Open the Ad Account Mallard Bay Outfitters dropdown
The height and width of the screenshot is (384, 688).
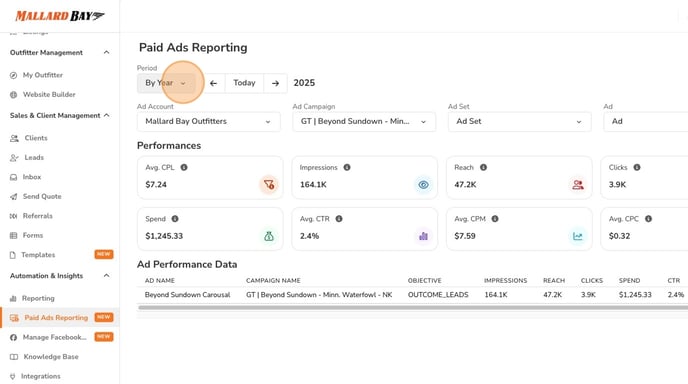(x=209, y=122)
